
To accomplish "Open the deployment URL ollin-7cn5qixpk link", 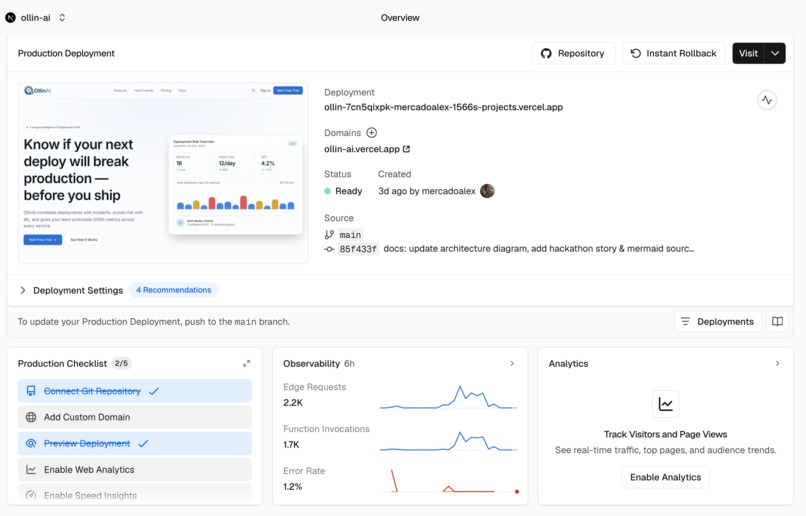I will tap(443, 107).
